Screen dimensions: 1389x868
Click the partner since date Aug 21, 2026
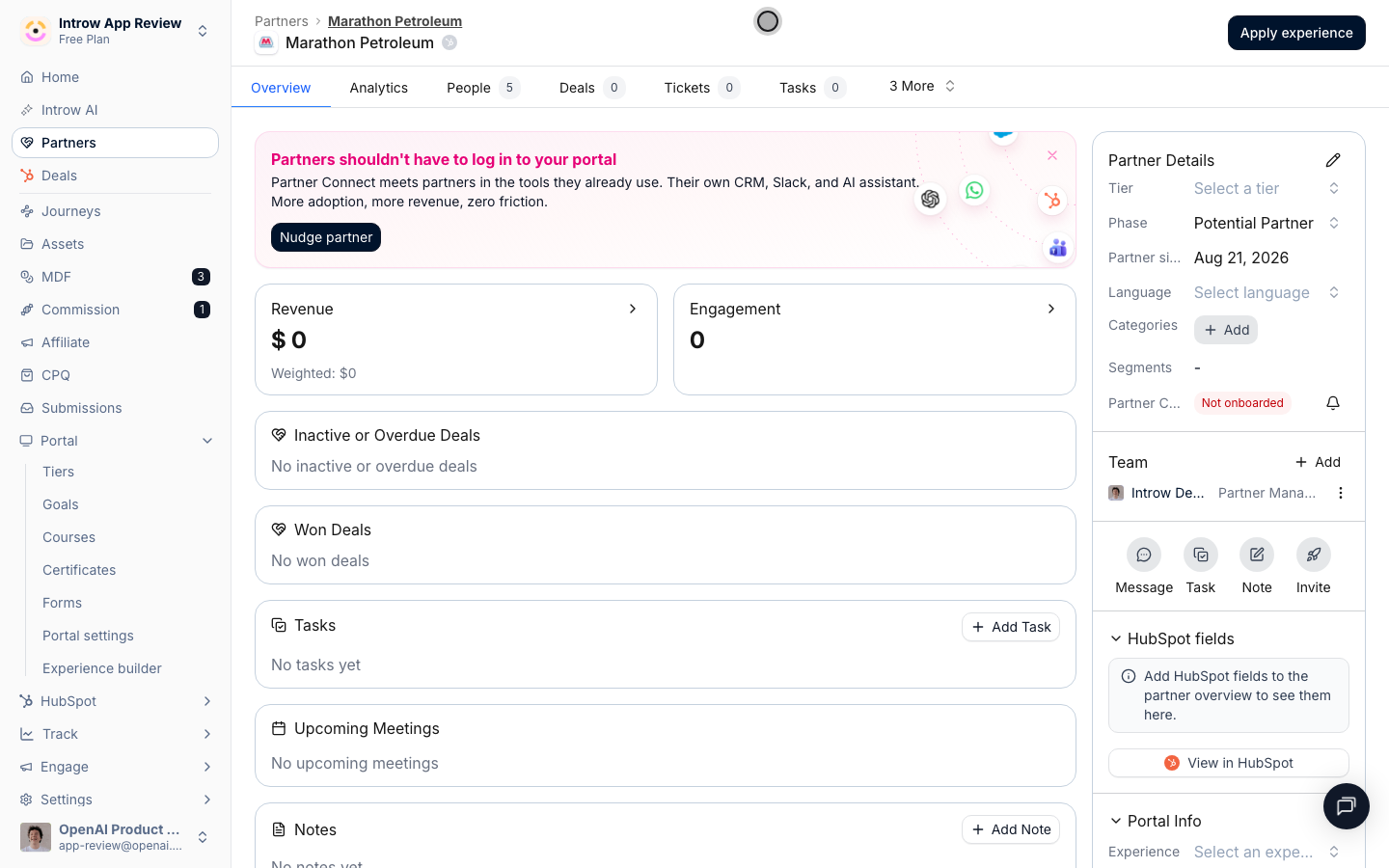point(1241,258)
